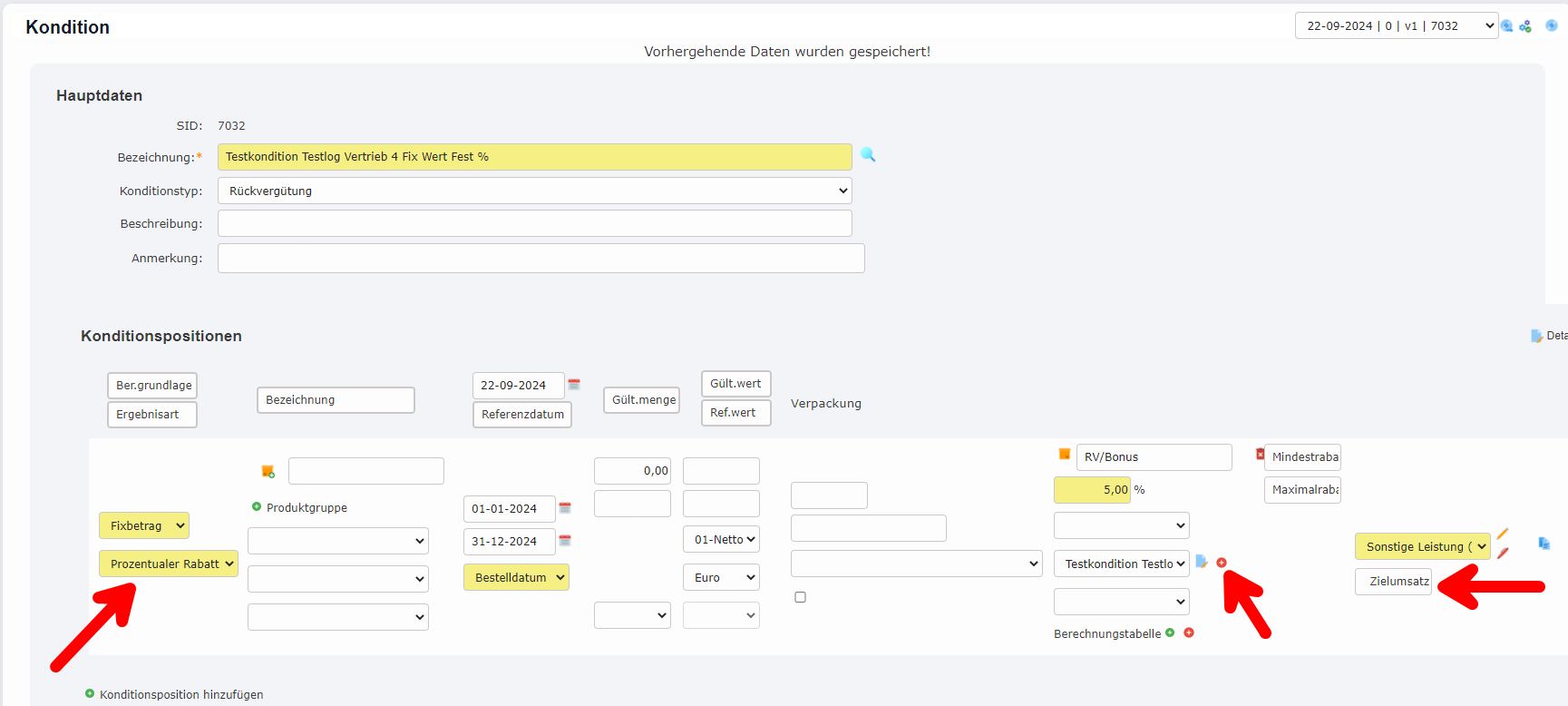The width and height of the screenshot is (1568, 706).
Task: Click the 01-01-2024 start date field
Action: pos(510,509)
